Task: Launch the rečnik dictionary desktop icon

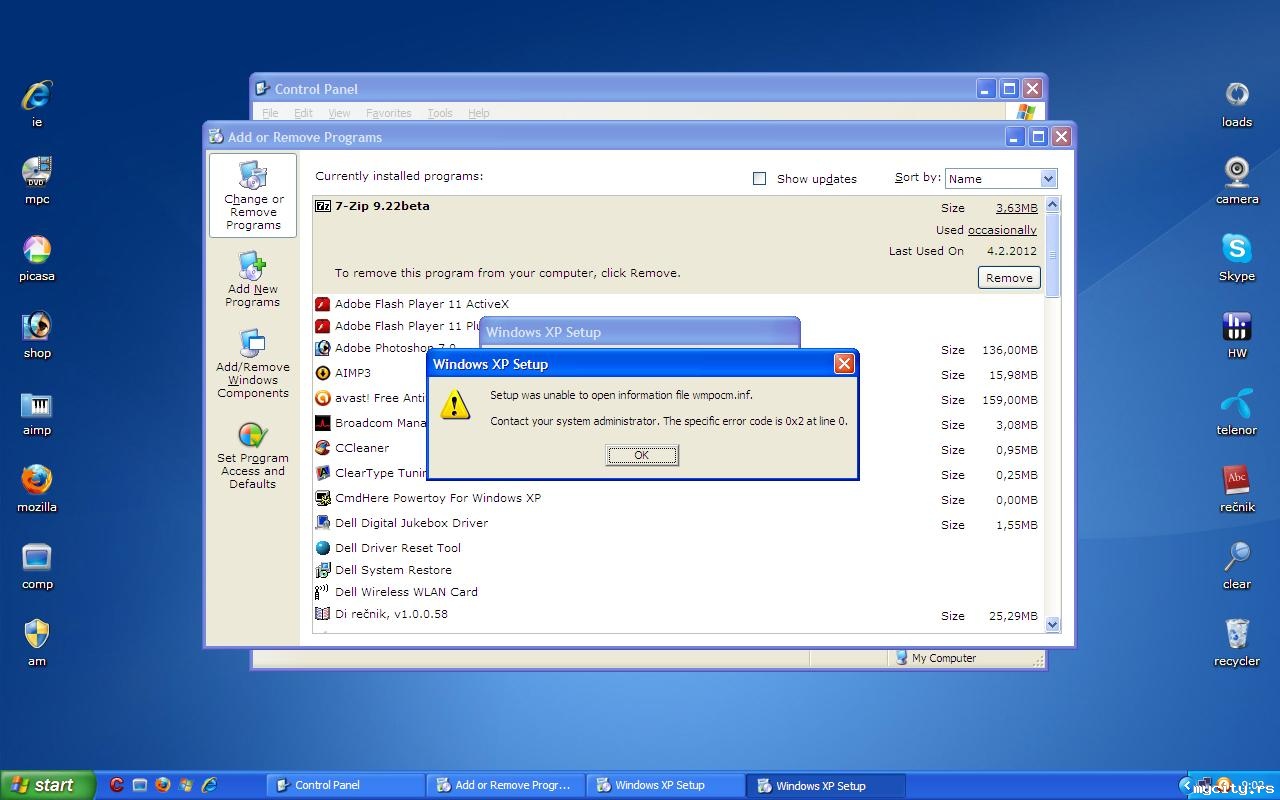Action: coord(1237,481)
